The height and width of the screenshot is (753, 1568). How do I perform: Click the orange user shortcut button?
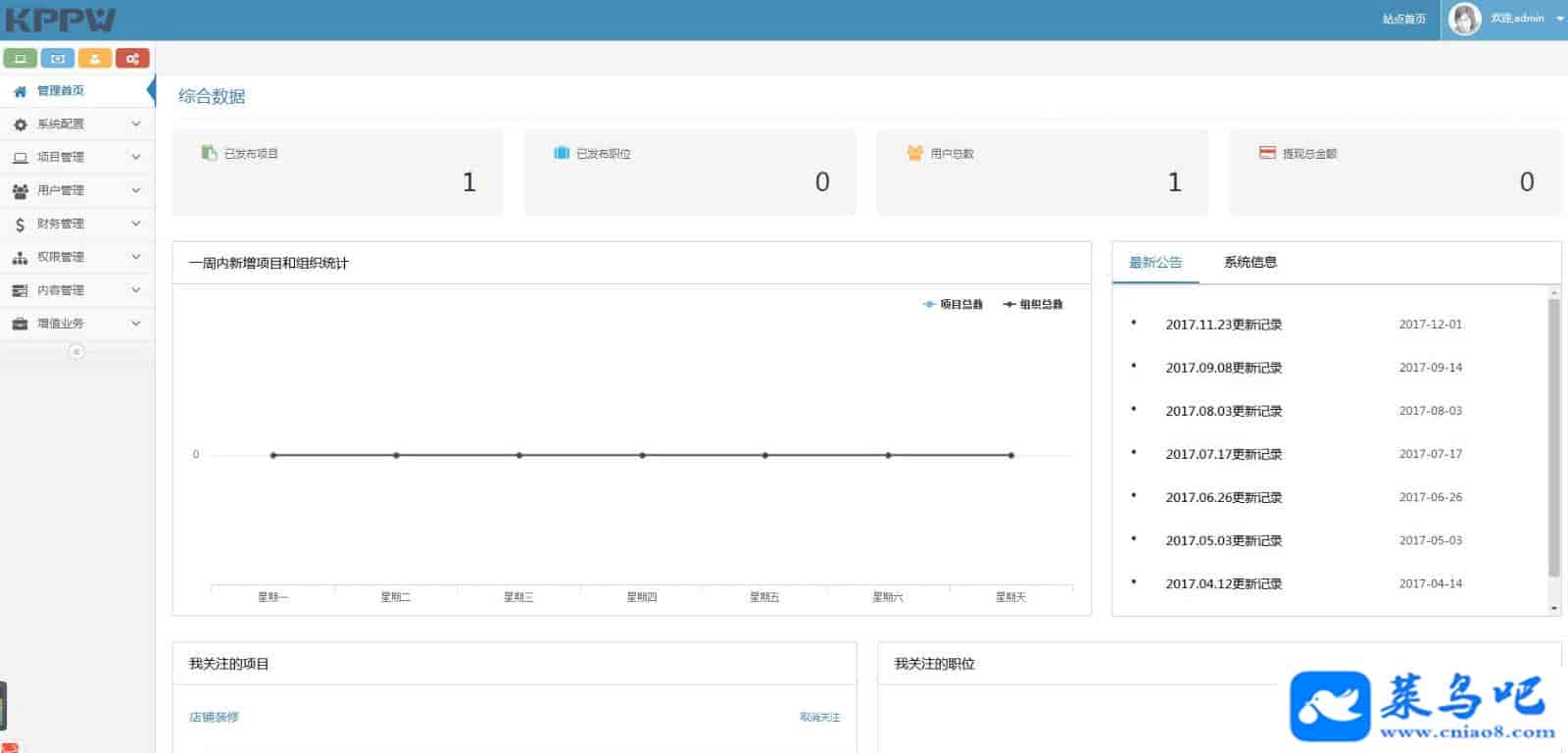pyautogui.click(x=95, y=59)
